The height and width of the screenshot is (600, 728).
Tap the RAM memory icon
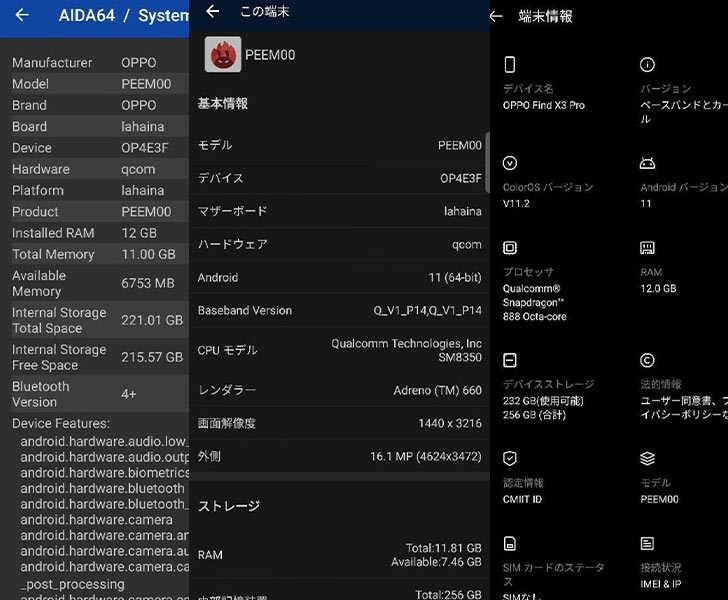[647, 248]
